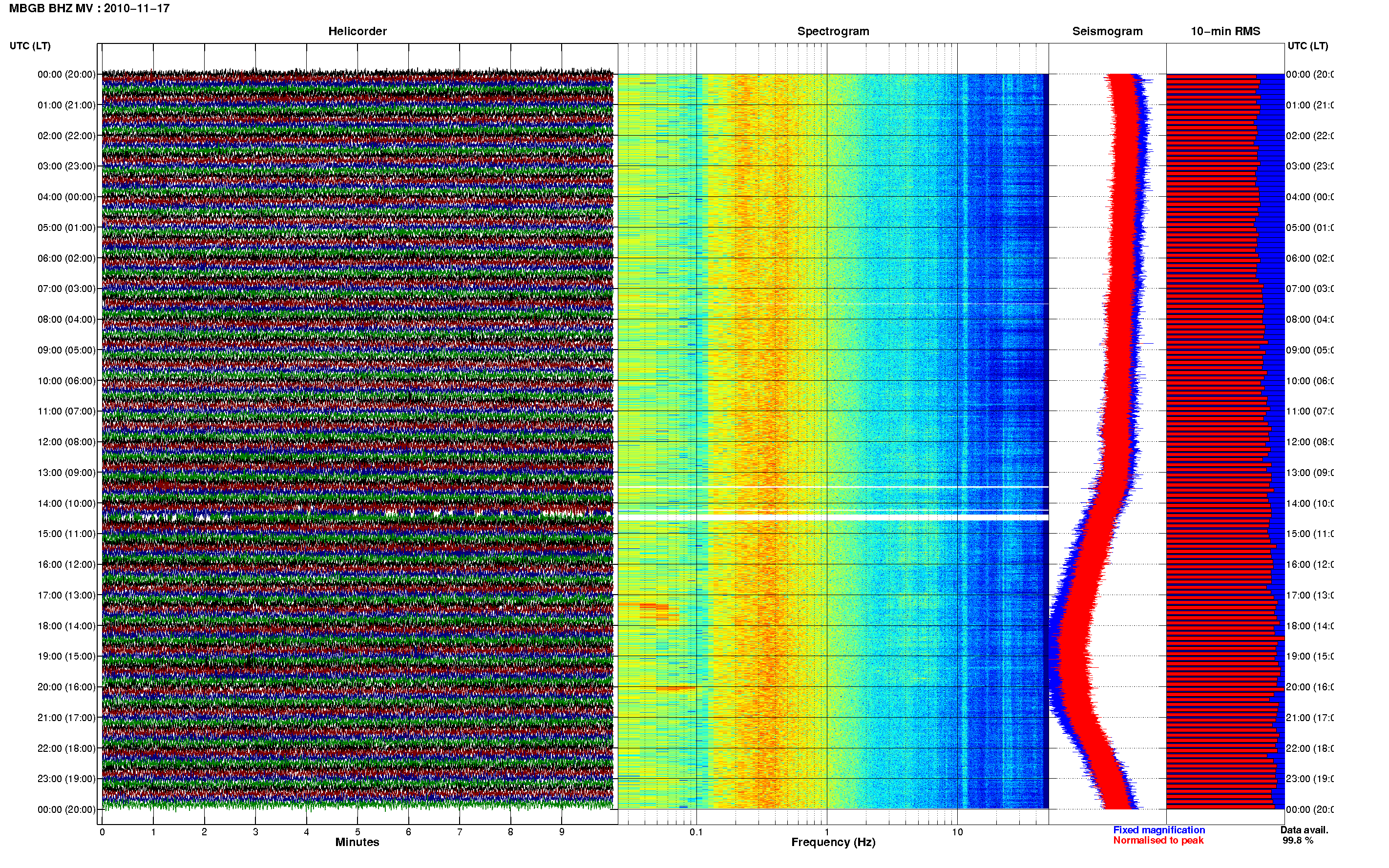
Task: Select the 'Data avail.' label
Action: click(x=1304, y=830)
